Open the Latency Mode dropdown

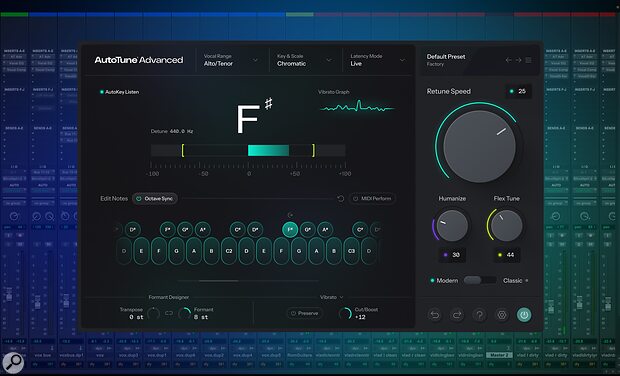378,60
